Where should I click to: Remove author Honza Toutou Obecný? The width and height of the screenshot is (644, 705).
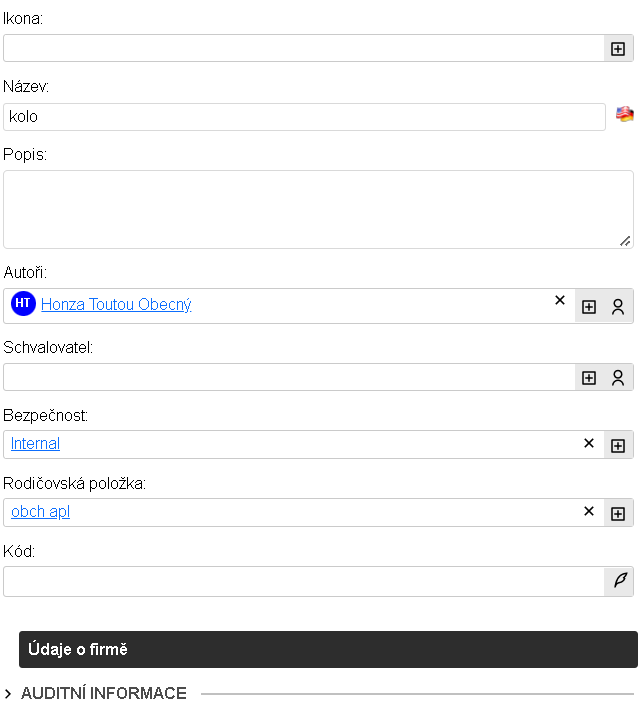coord(560,300)
